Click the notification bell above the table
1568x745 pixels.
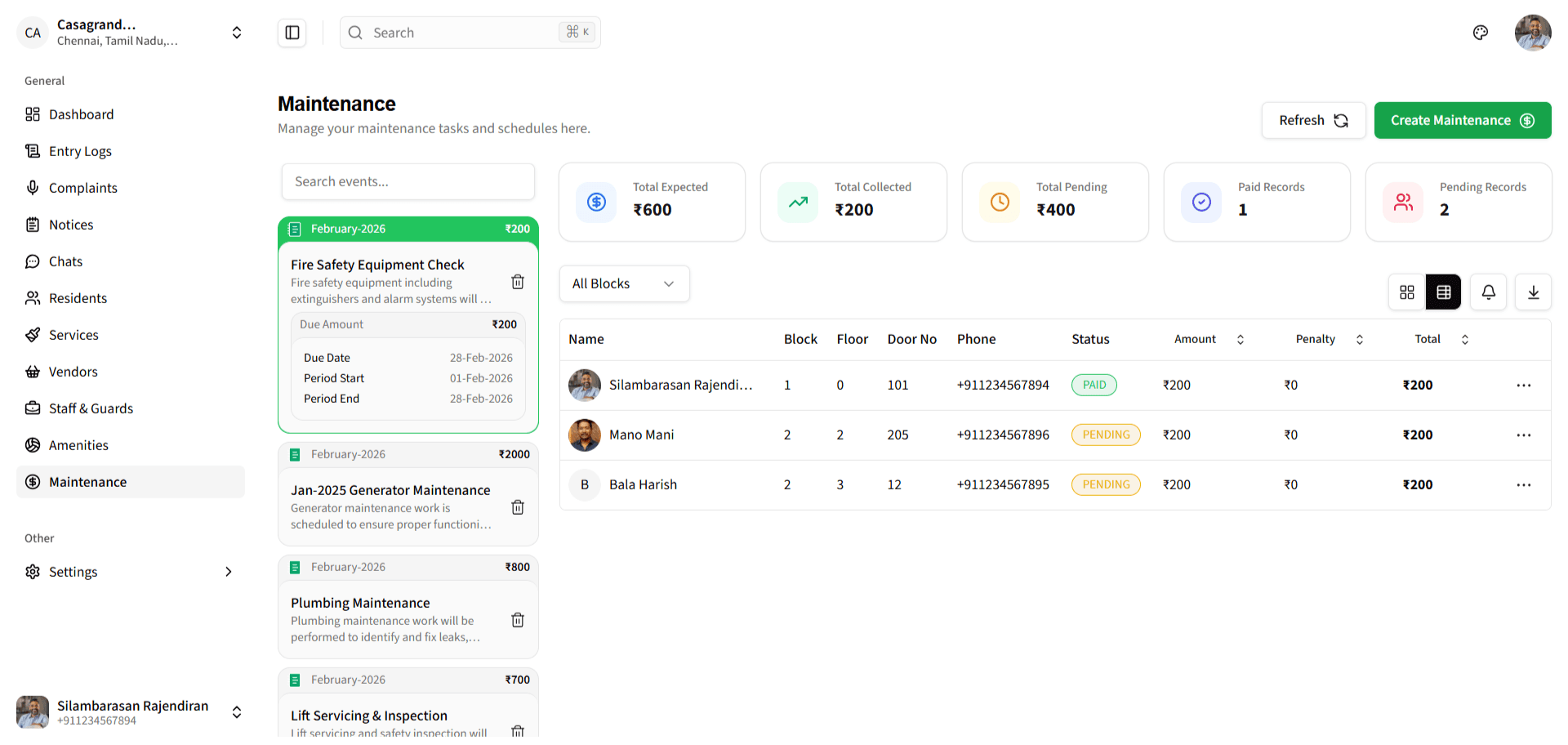click(x=1488, y=292)
